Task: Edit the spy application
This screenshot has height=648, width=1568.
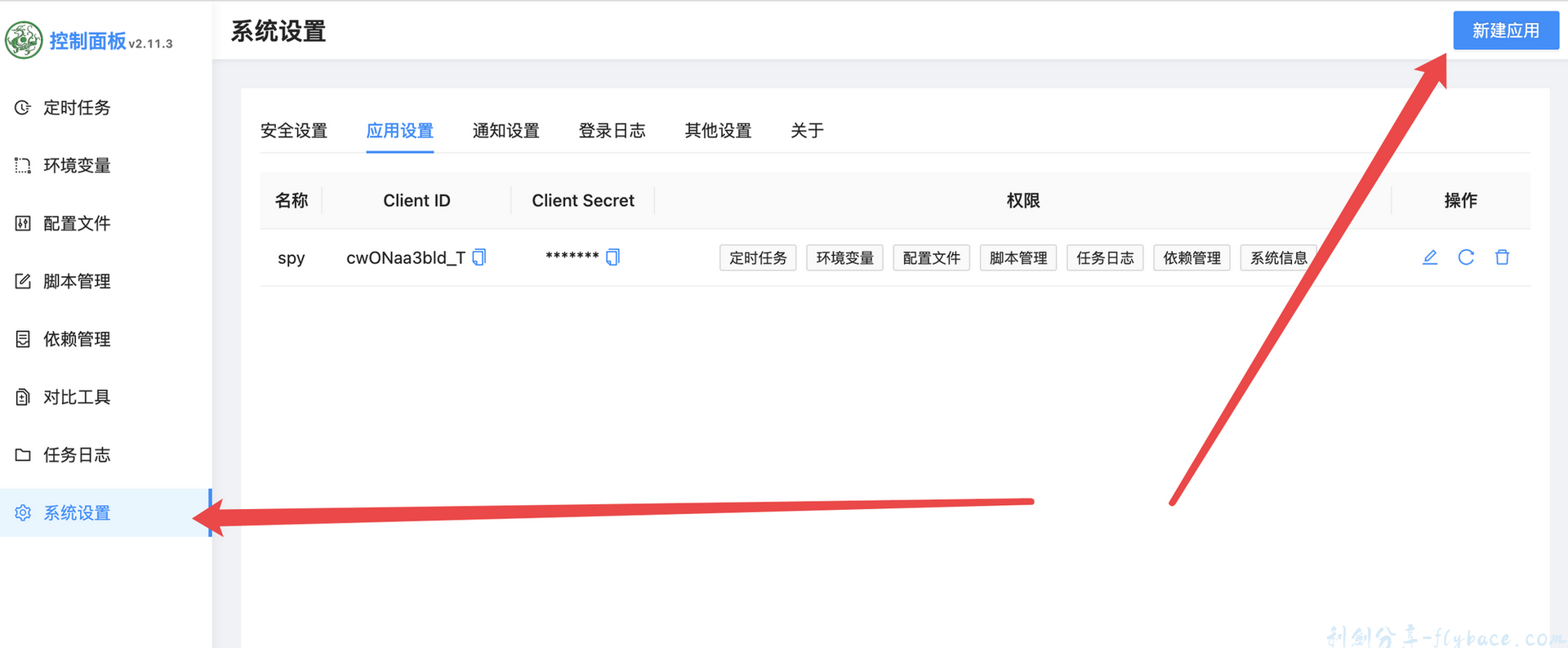Action: click(1430, 257)
